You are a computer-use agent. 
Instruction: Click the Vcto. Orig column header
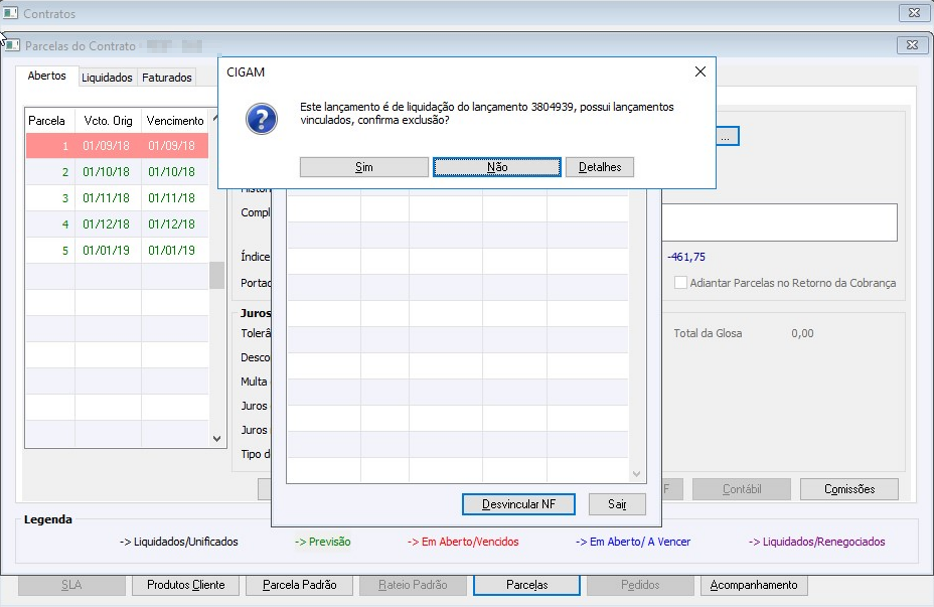(108, 121)
